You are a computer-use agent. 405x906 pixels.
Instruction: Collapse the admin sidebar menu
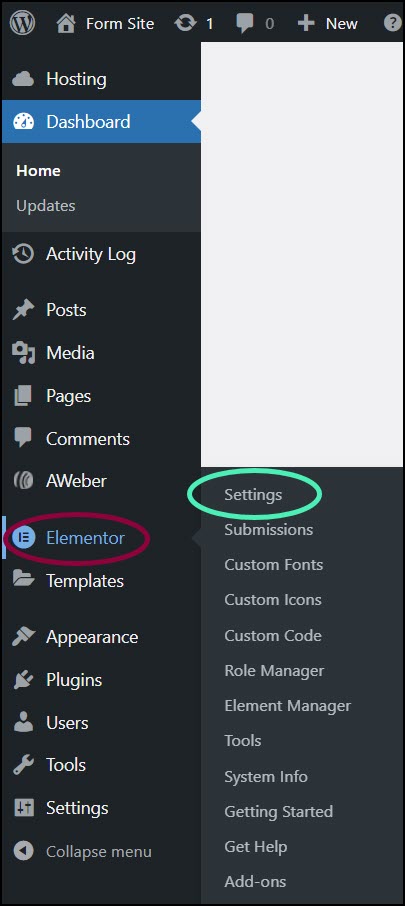82,851
